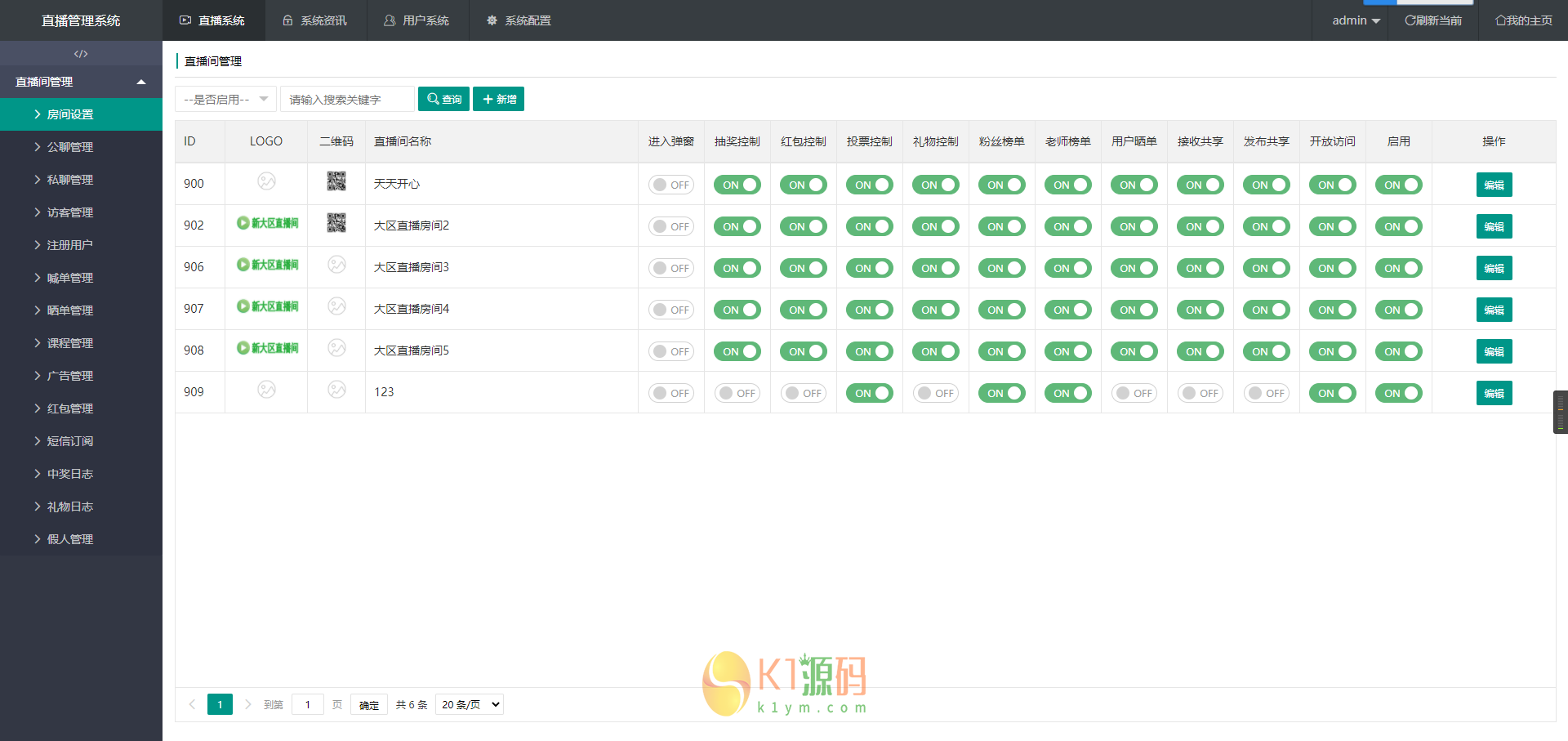
Task: Go to next page arrow in pagination
Action: [248, 704]
